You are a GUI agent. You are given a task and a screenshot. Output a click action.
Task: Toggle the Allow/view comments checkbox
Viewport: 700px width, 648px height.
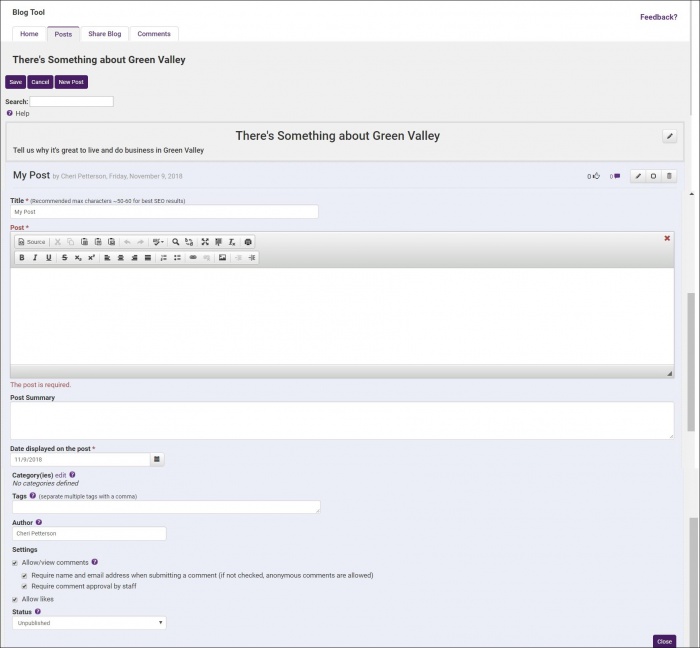(15, 563)
